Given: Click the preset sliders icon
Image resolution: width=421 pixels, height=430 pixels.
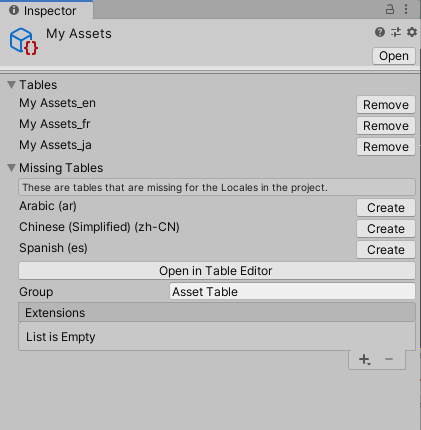Looking at the screenshot, I should click(396, 32).
